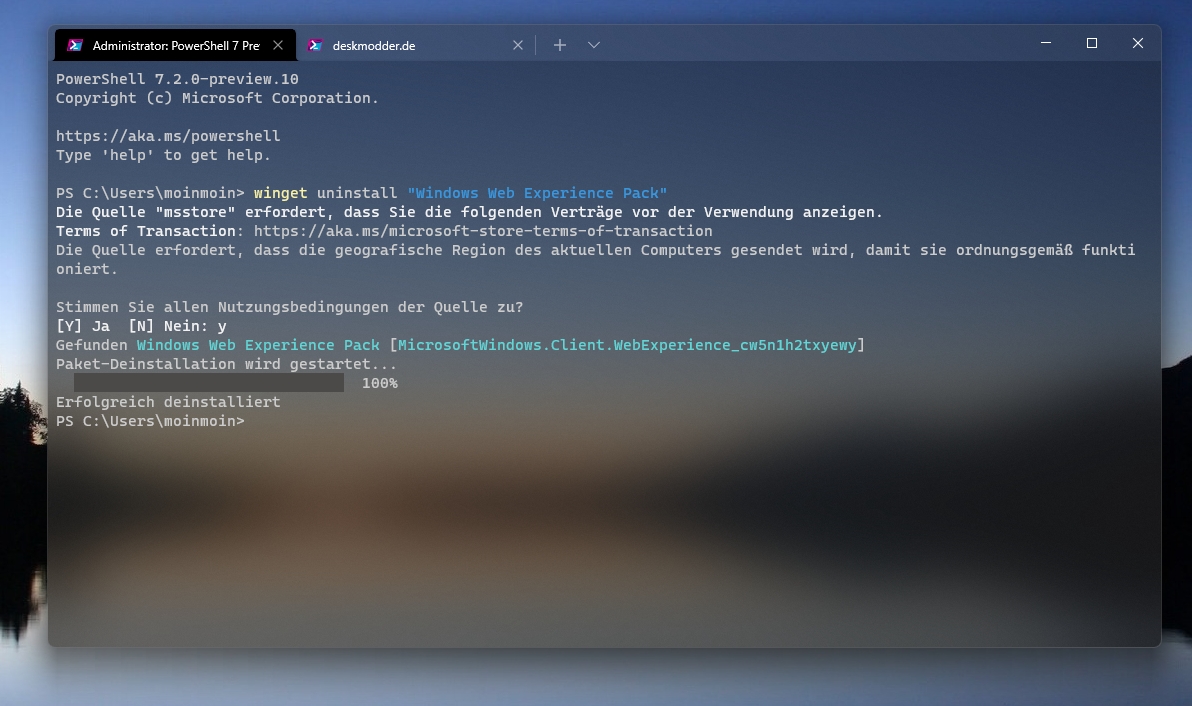The height and width of the screenshot is (706, 1192).
Task: Close the deskmodder.de tab
Action: tap(518, 46)
